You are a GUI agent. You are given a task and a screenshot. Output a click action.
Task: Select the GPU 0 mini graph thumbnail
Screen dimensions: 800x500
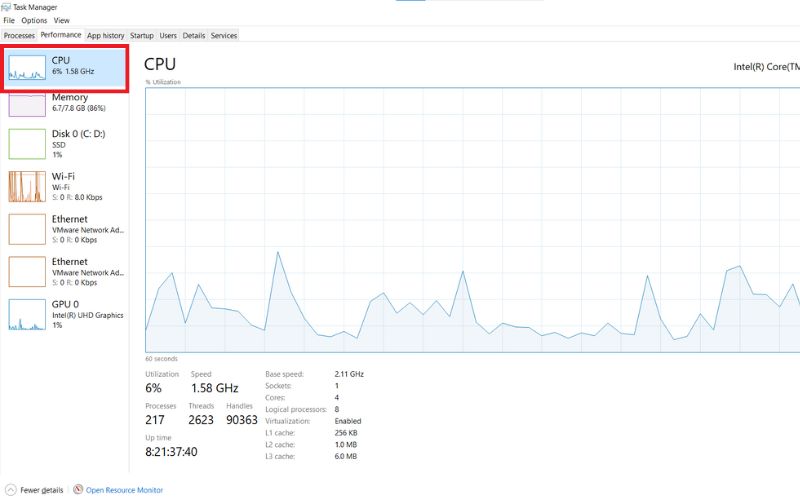(x=27, y=315)
